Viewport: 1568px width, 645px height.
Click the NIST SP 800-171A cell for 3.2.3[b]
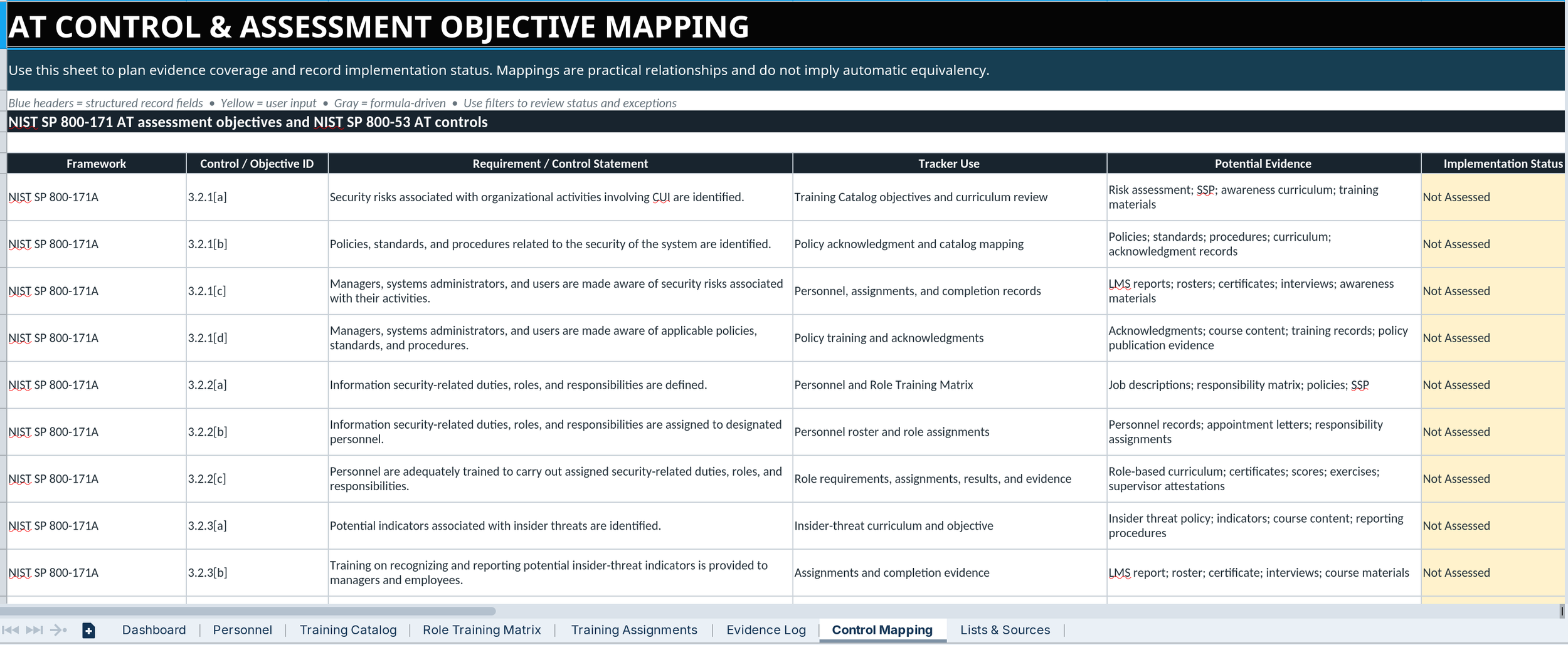pos(97,573)
